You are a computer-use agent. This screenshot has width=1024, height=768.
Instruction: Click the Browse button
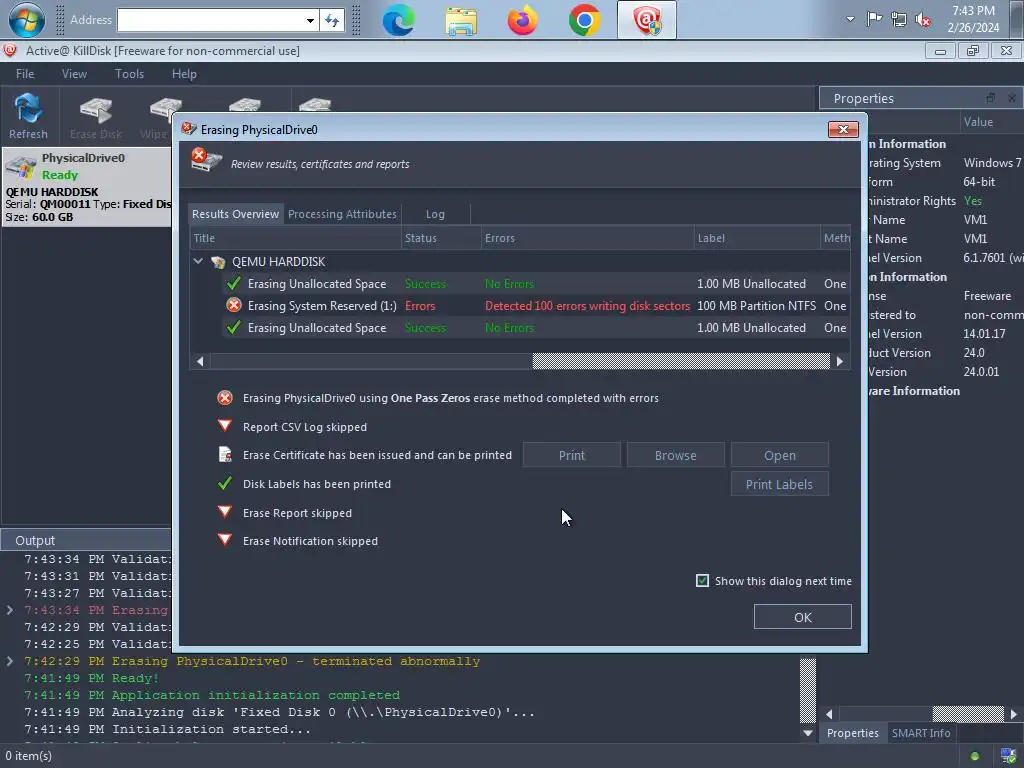675,455
